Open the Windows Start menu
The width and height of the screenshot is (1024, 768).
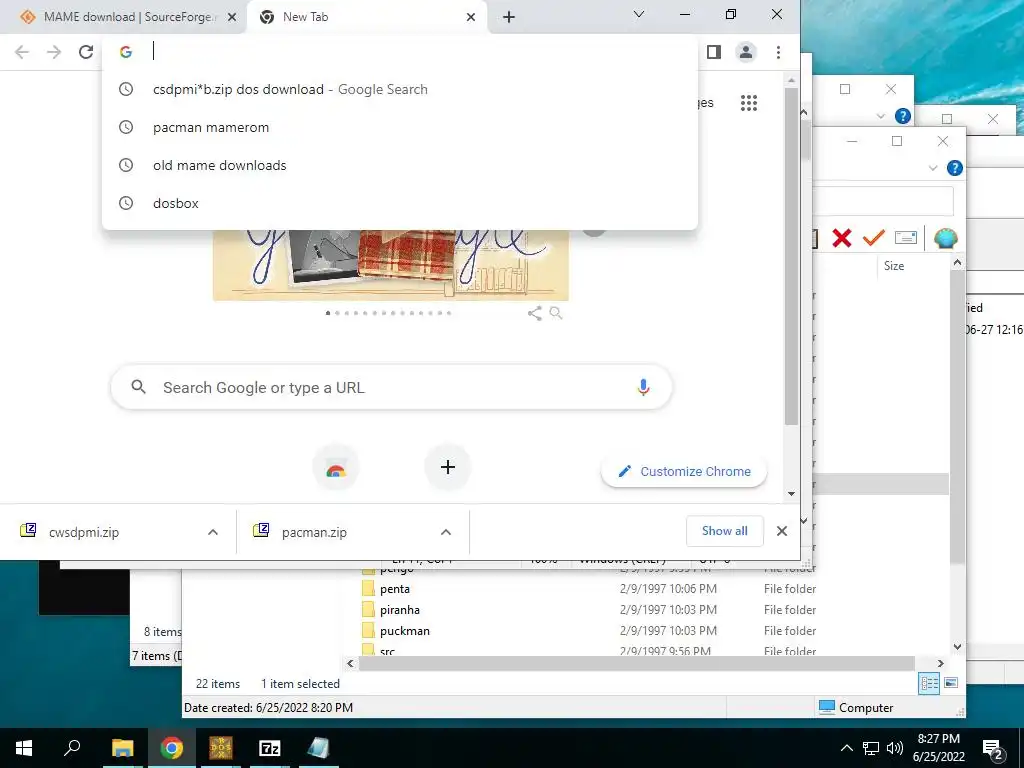[x=24, y=748]
